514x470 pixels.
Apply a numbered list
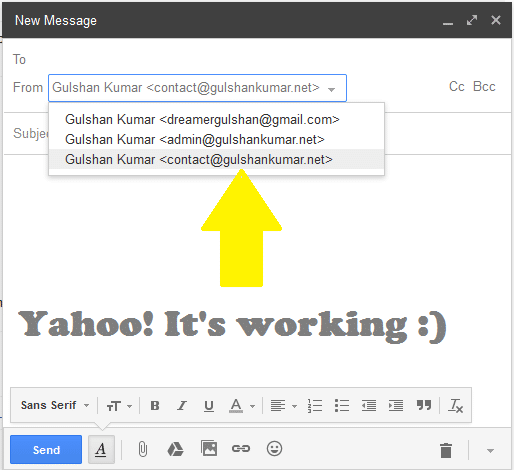click(315, 406)
